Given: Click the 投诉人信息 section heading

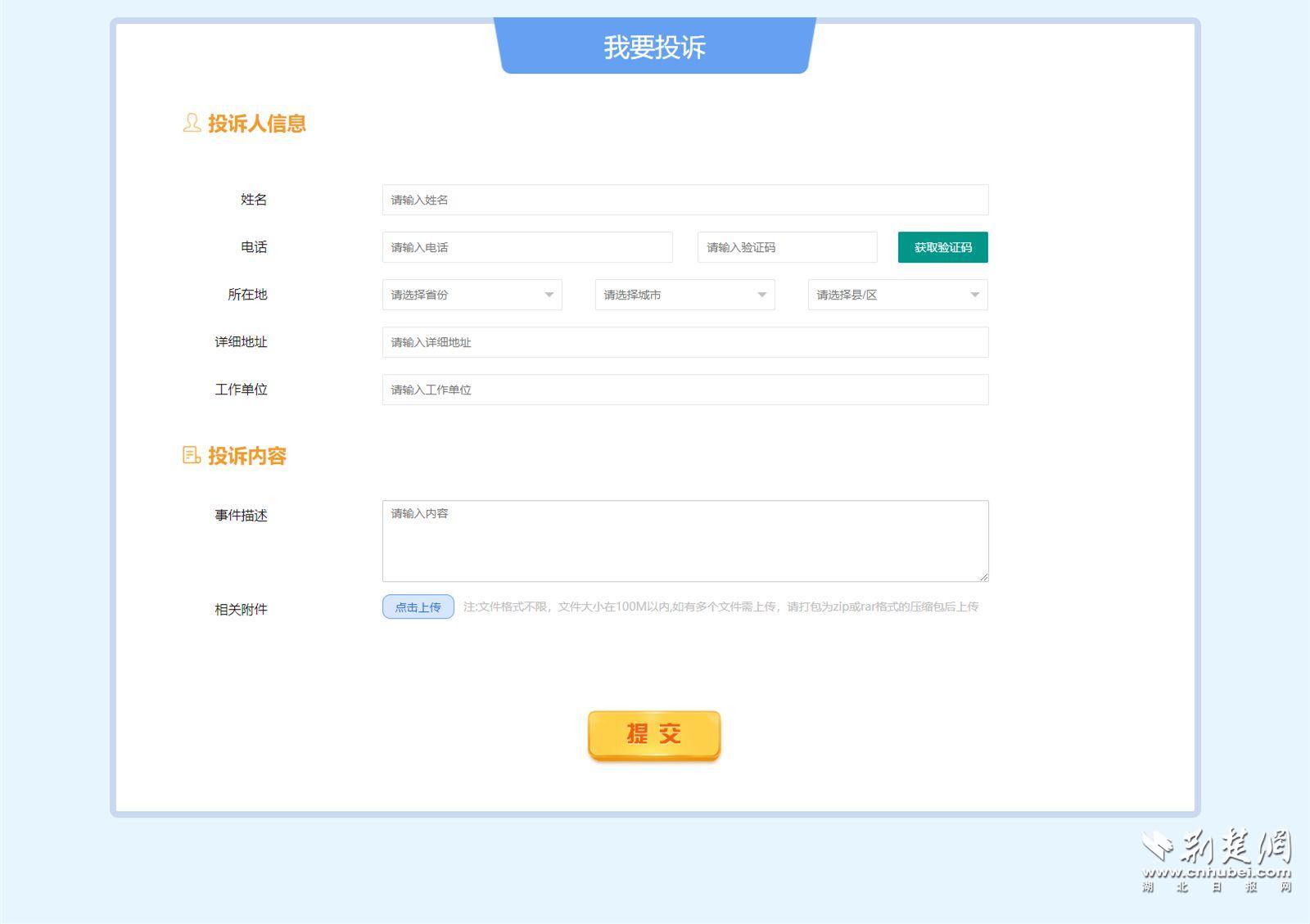Looking at the screenshot, I should pos(256,124).
